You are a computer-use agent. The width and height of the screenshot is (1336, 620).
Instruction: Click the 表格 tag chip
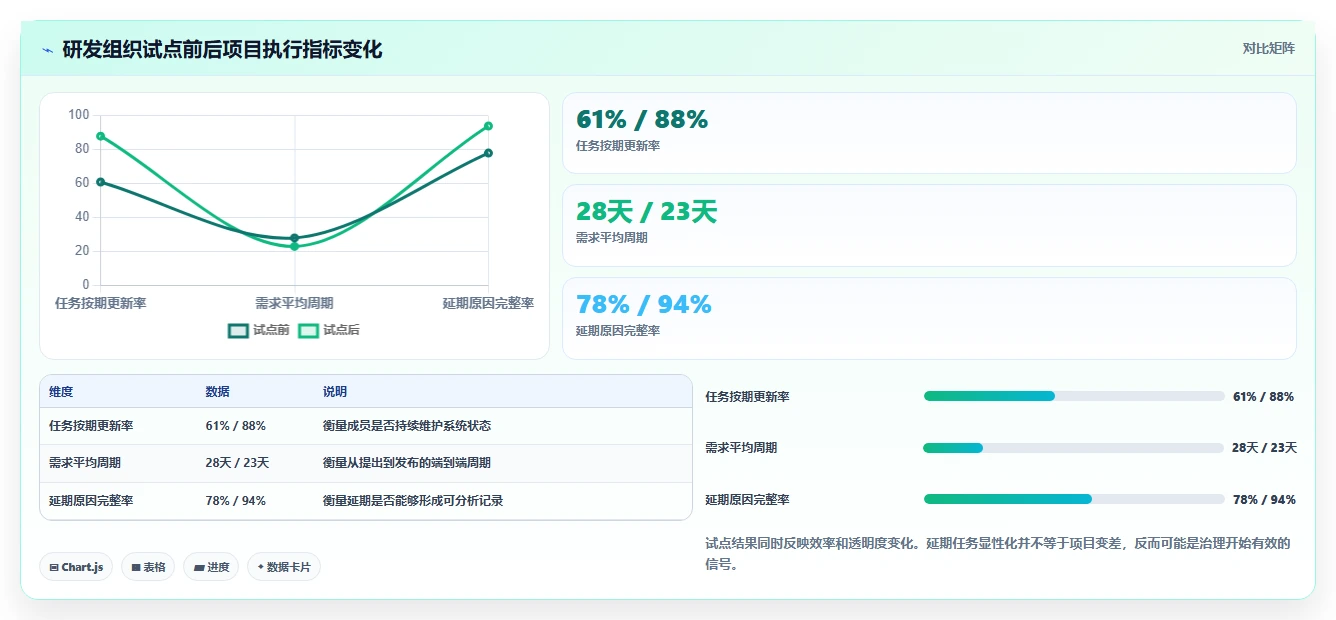(x=148, y=567)
